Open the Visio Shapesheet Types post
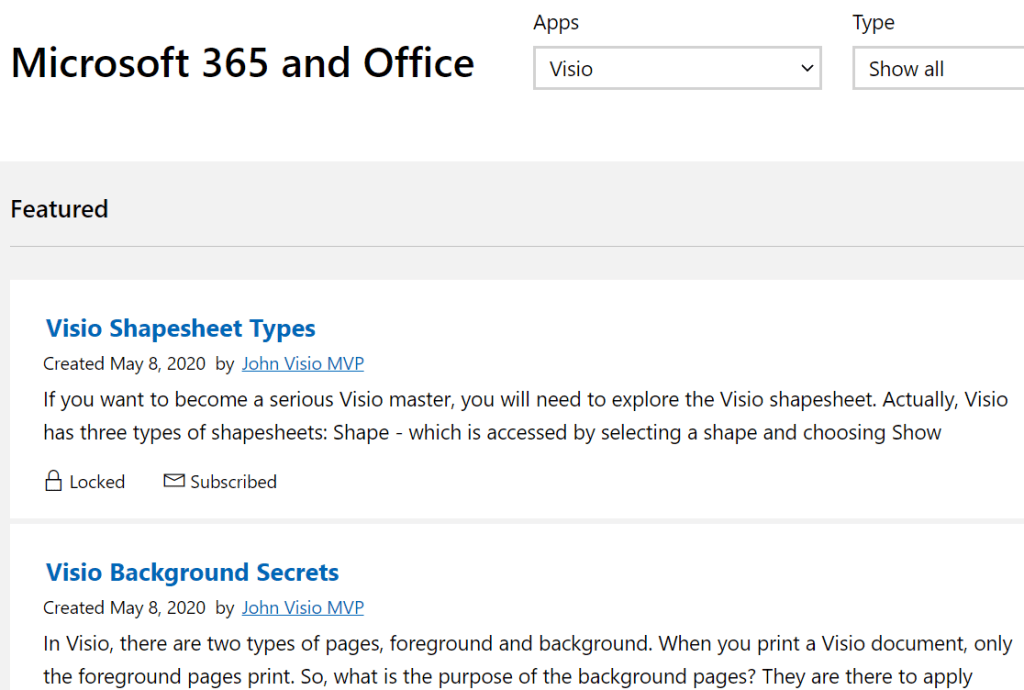This screenshot has height=690, width=1024. 180,328
